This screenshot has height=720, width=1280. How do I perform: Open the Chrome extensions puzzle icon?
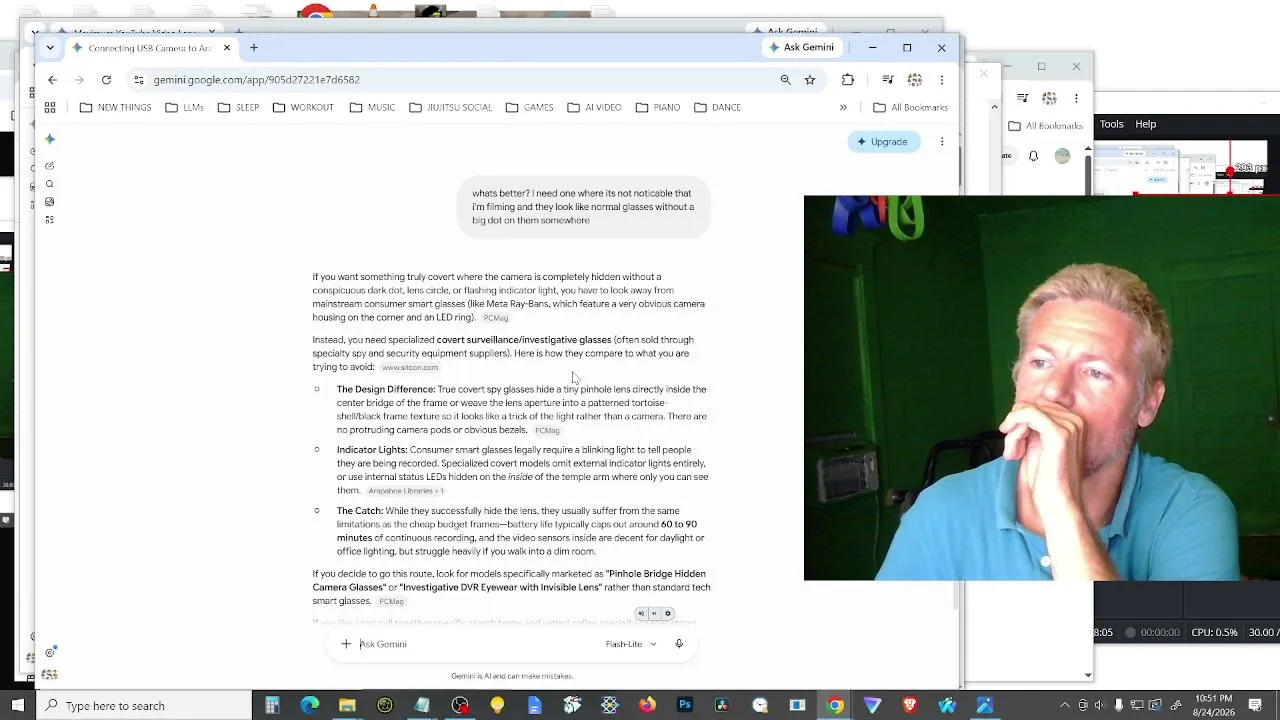(848, 80)
